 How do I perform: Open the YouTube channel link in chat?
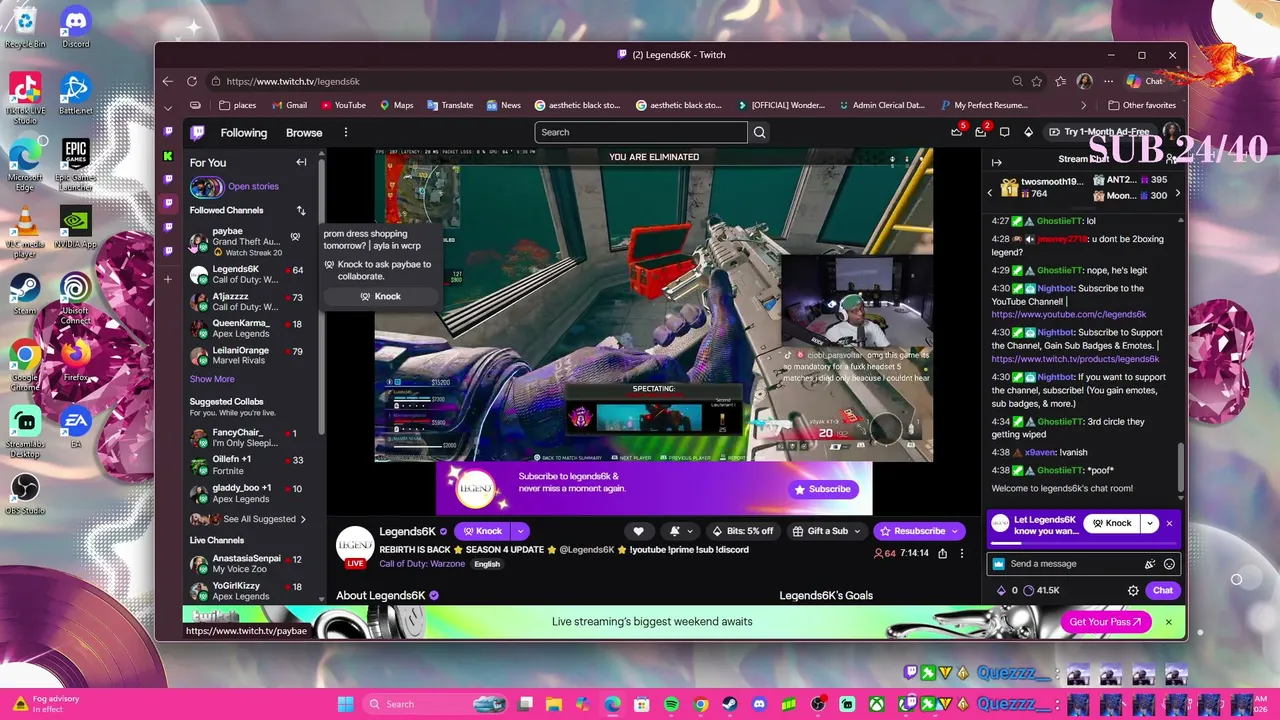(x=1069, y=314)
